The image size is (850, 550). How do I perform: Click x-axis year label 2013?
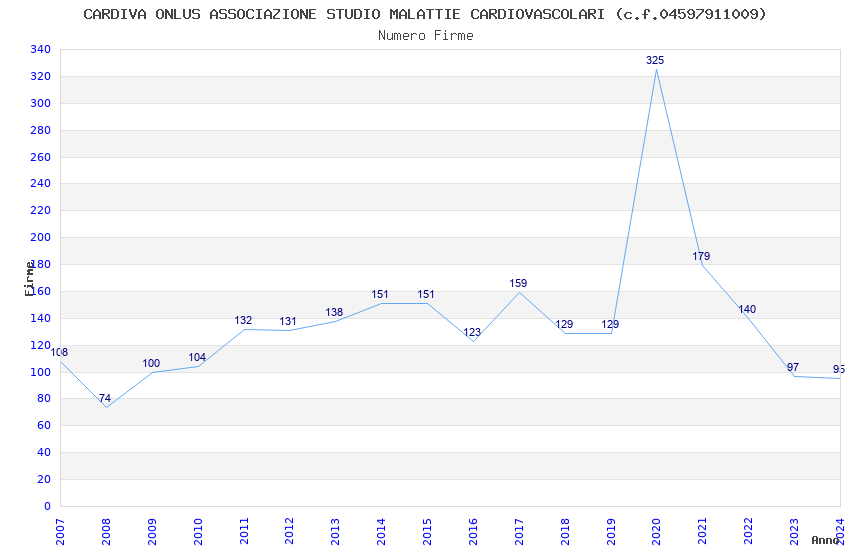[x=336, y=531]
